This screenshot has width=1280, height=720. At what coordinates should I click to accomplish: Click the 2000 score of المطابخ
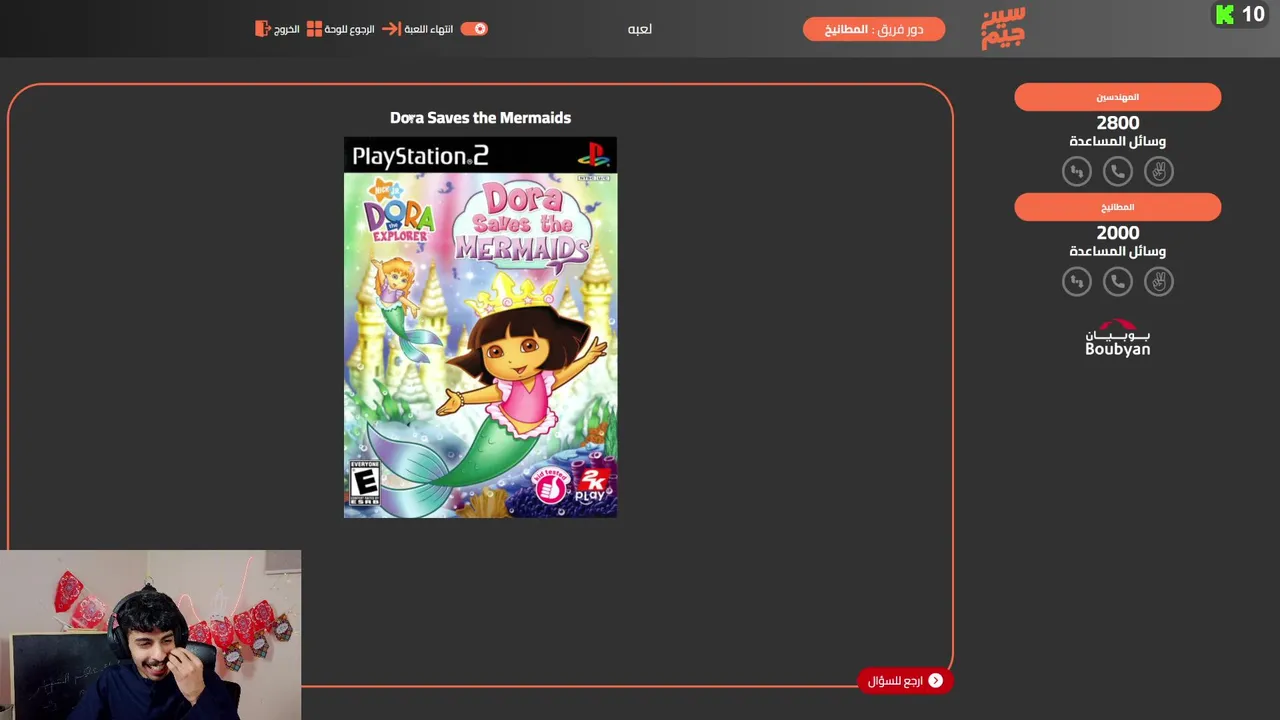point(1118,233)
